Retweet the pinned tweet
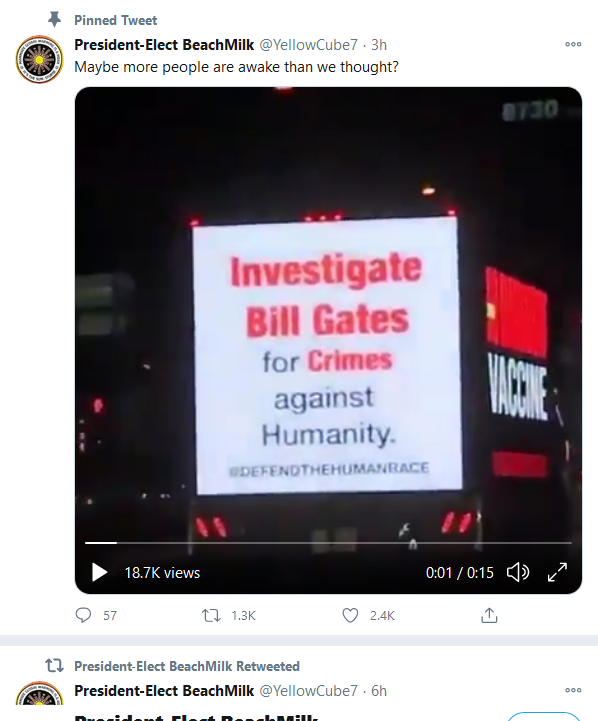Viewport: 598px width, 721px height. pos(211,615)
